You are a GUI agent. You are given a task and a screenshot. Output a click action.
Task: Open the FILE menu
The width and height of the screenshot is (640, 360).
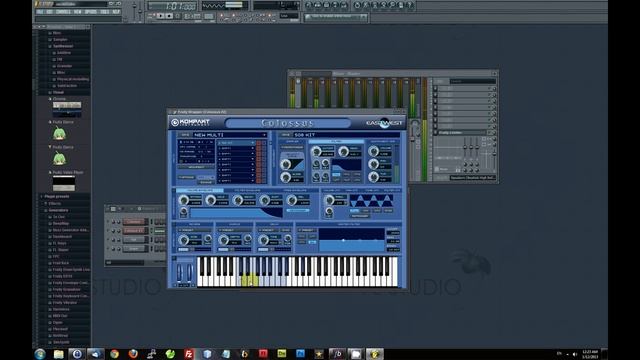pos(40,12)
